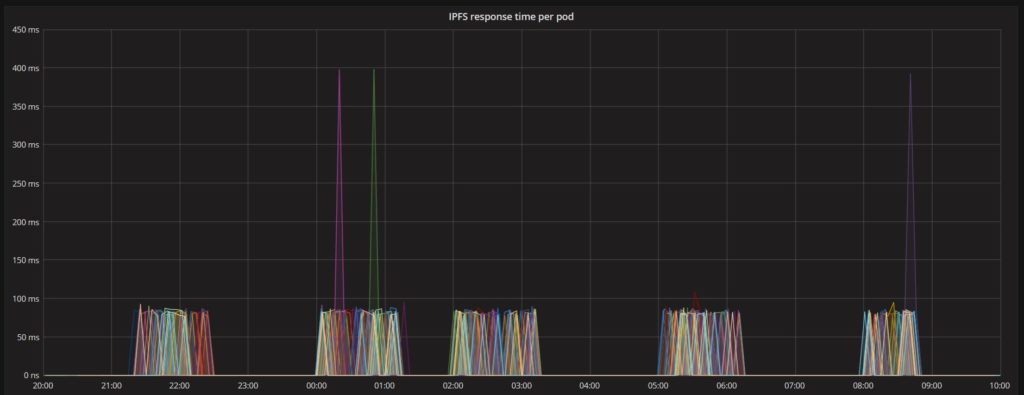Click the magenta 400 ms spike peak

339,69
